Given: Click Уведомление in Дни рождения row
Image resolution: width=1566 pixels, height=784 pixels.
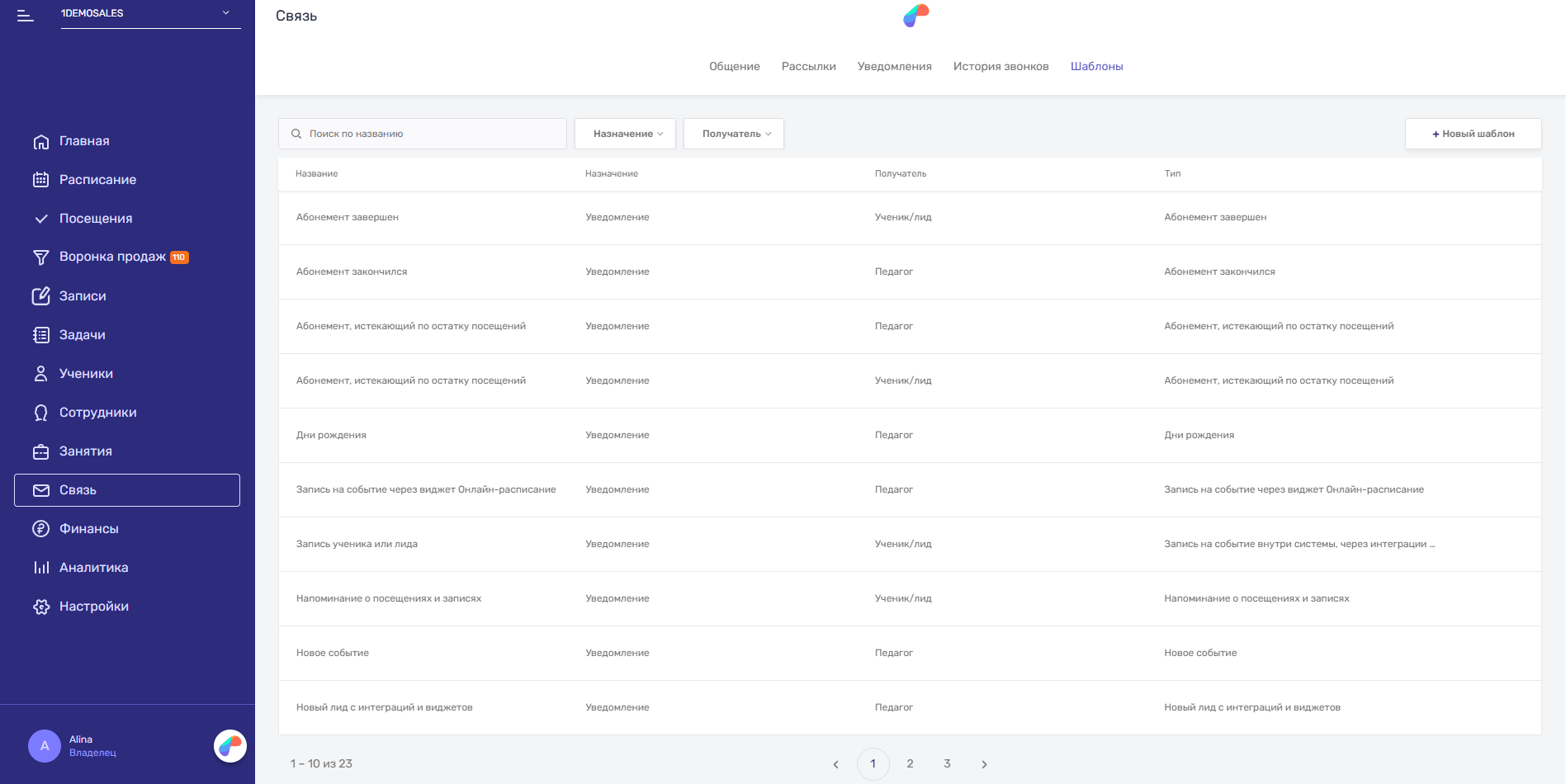Looking at the screenshot, I should 617,435.
